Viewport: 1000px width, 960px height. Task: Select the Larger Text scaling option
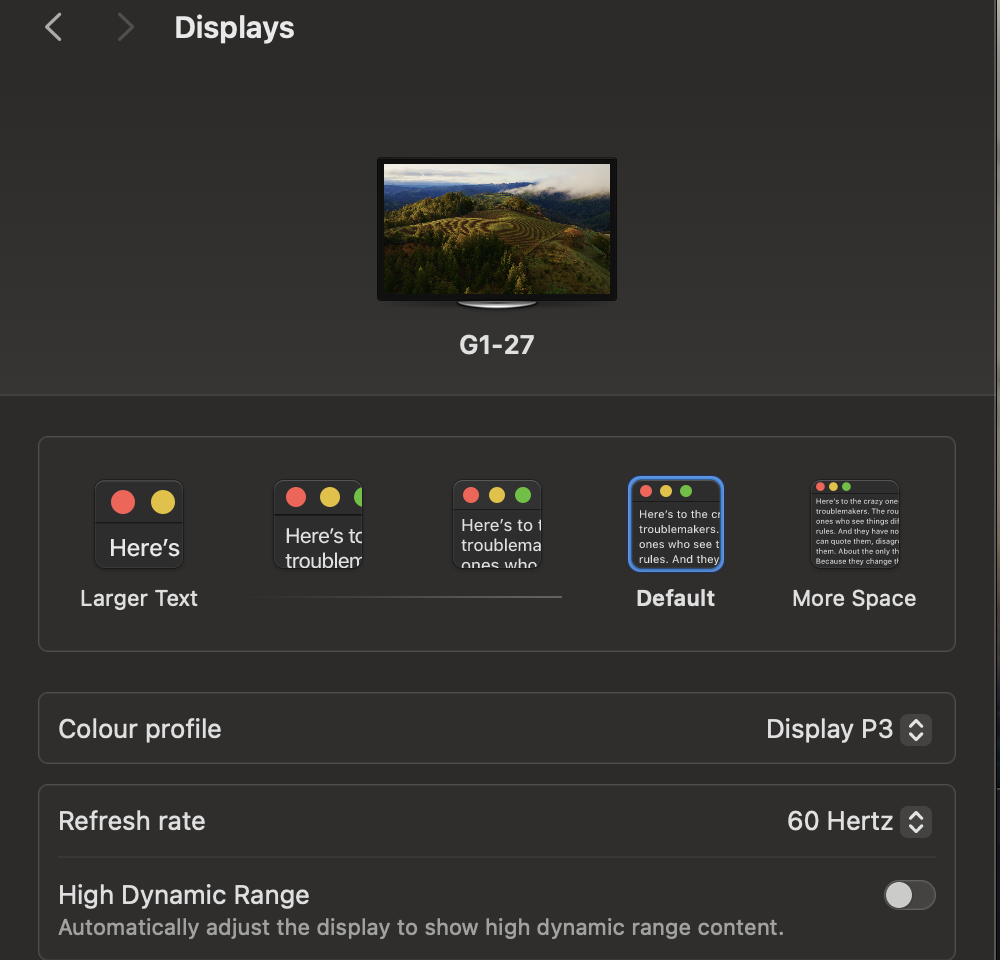coord(138,523)
